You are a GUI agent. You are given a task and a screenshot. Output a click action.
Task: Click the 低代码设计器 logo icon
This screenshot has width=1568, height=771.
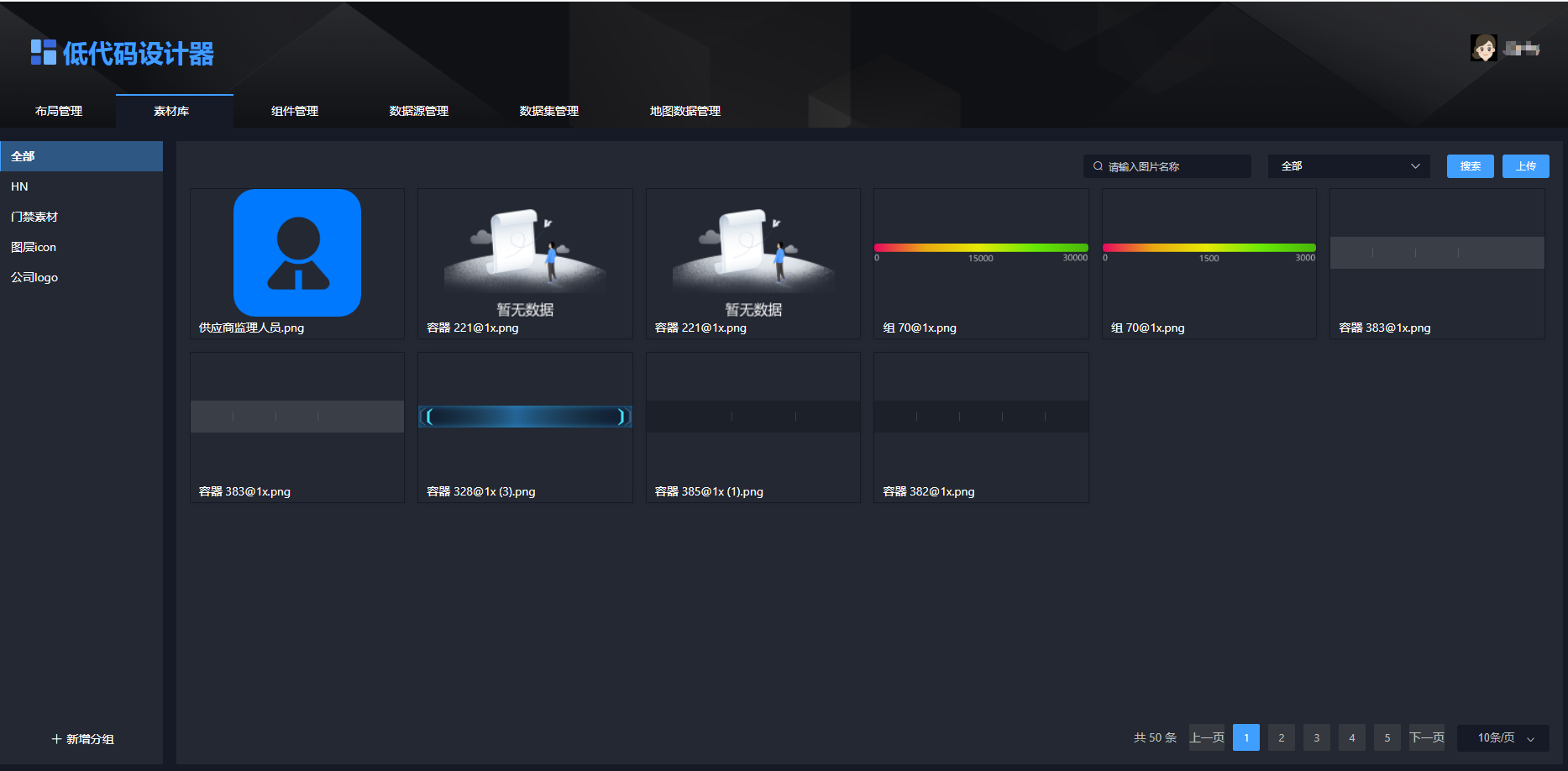click(x=44, y=53)
